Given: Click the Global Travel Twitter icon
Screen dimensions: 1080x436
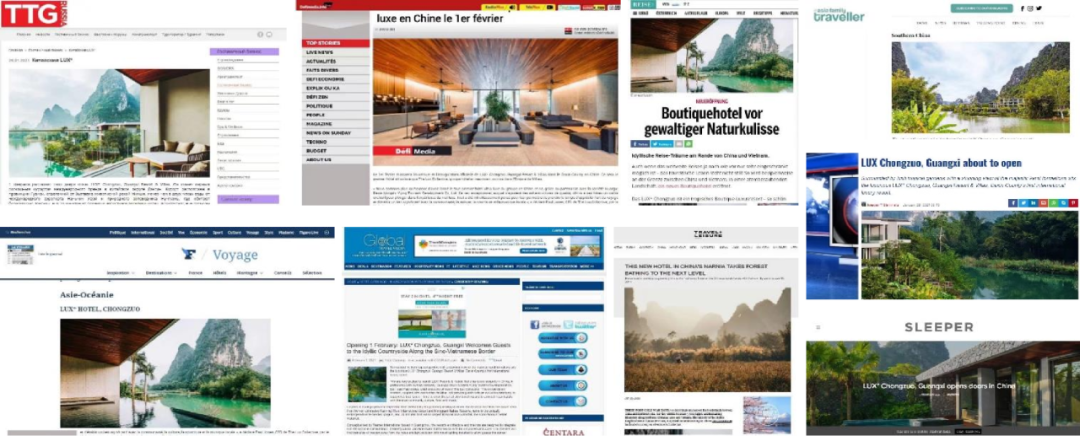Looking at the screenshot, I should [x=568, y=322].
